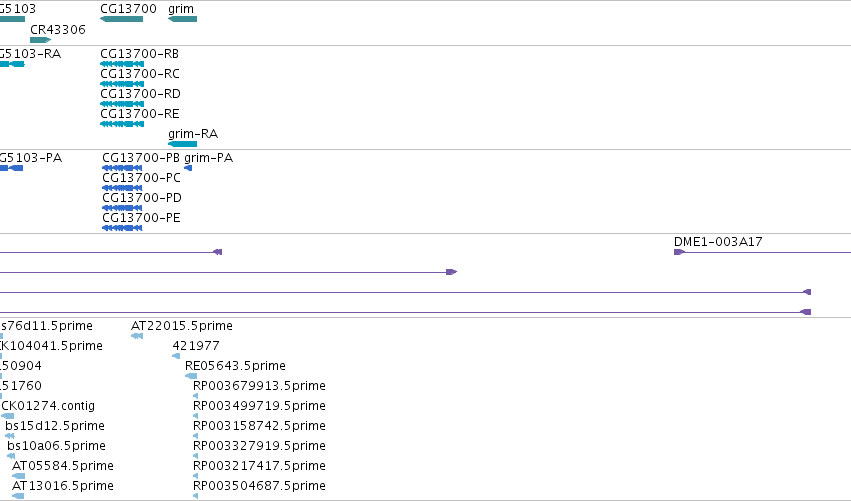Click the 421977 EST entry
This screenshot has width=851, height=501.
[176, 356]
